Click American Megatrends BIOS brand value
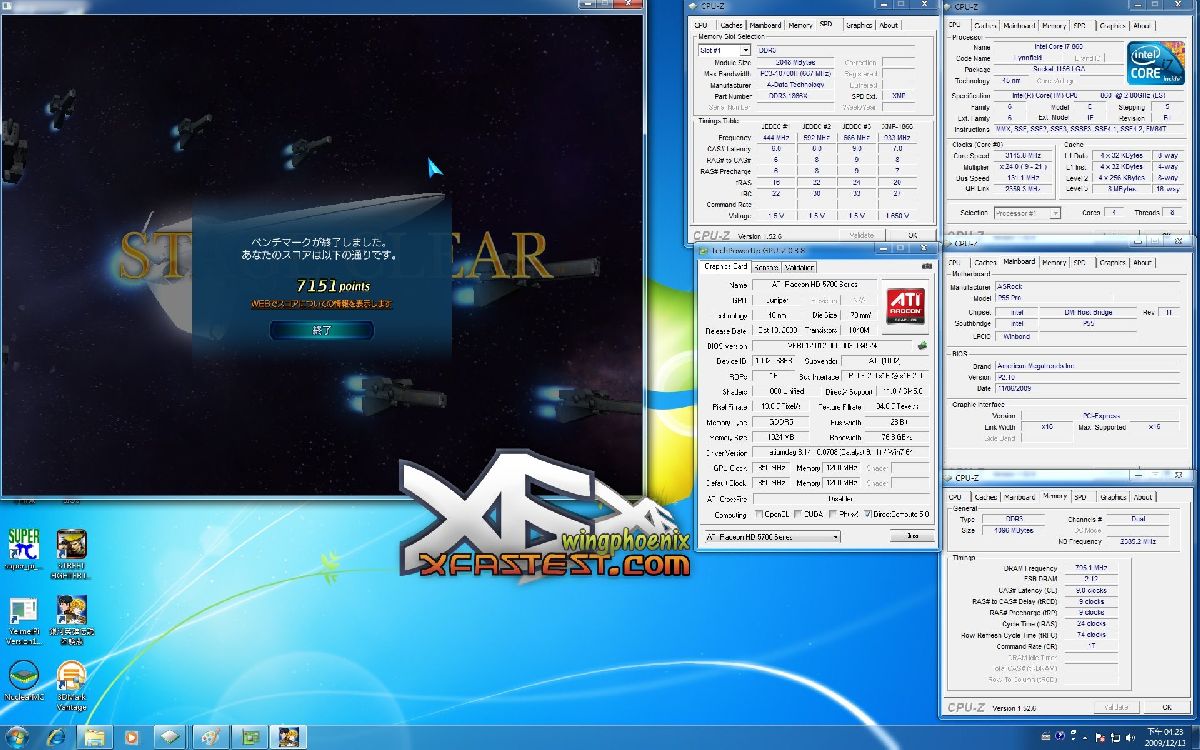 pos(1087,366)
